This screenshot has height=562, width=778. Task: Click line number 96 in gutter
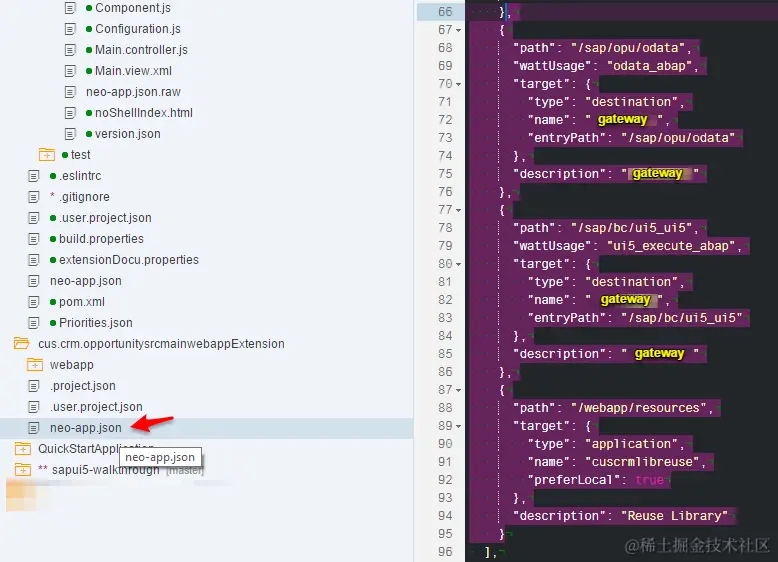tap(445, 552)
